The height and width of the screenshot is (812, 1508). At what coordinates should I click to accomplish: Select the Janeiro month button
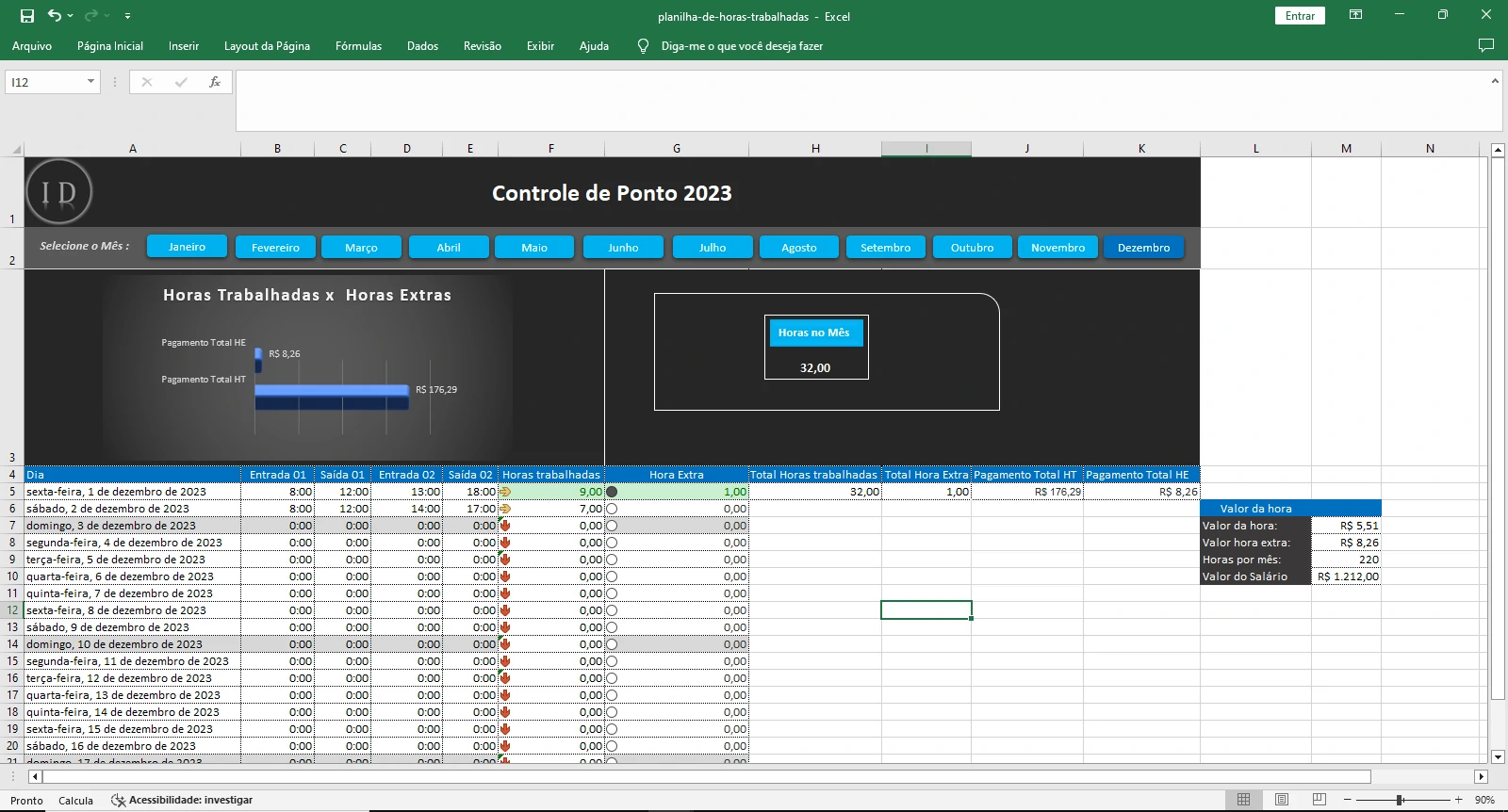(187, 247)
